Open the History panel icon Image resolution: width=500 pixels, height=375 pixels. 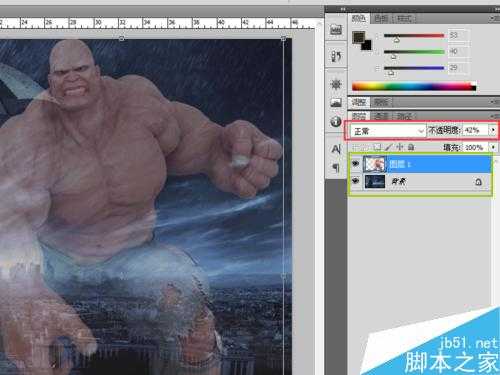(336, 56)
